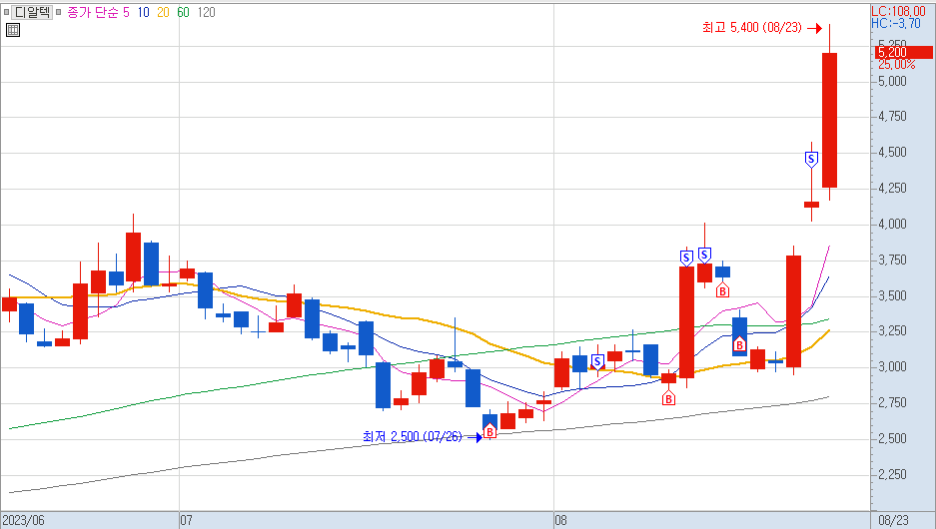Click the 5,000 price axis label
The width and height of the screenshot is (936, 529).
coord(892,81)
